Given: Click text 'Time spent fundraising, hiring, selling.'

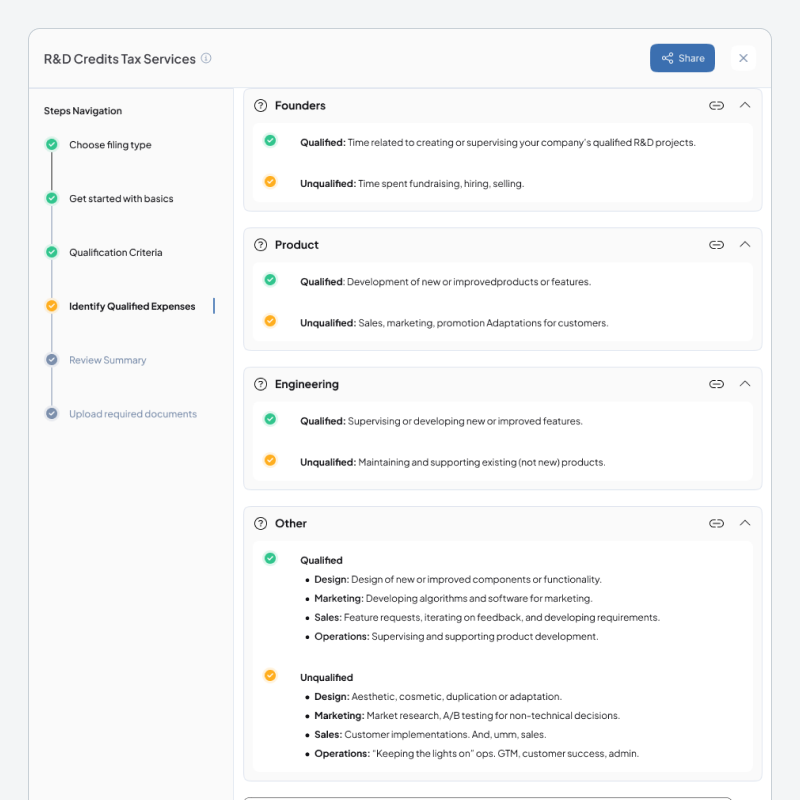Looking at the screenshot, I should [441, 184].
